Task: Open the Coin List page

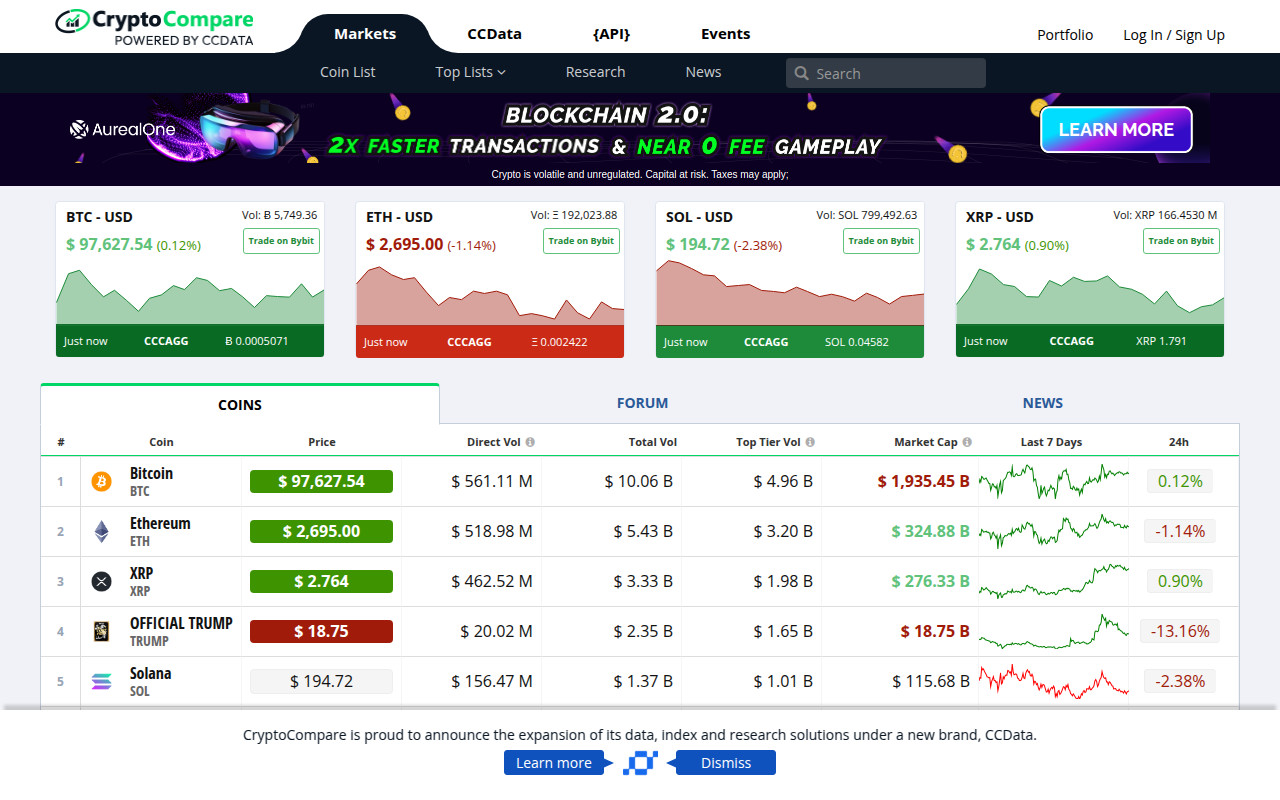Action: tap(348, 72)
